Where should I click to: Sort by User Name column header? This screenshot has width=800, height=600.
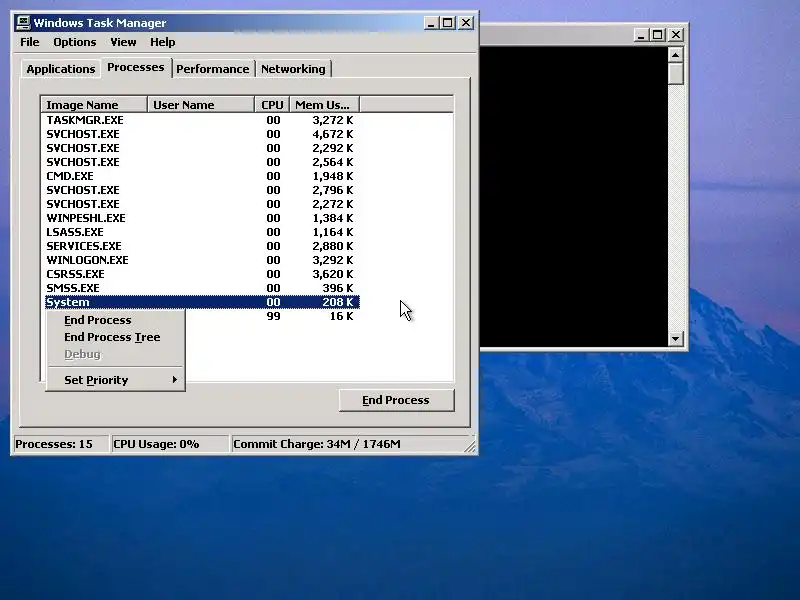(x=201, y=105)
